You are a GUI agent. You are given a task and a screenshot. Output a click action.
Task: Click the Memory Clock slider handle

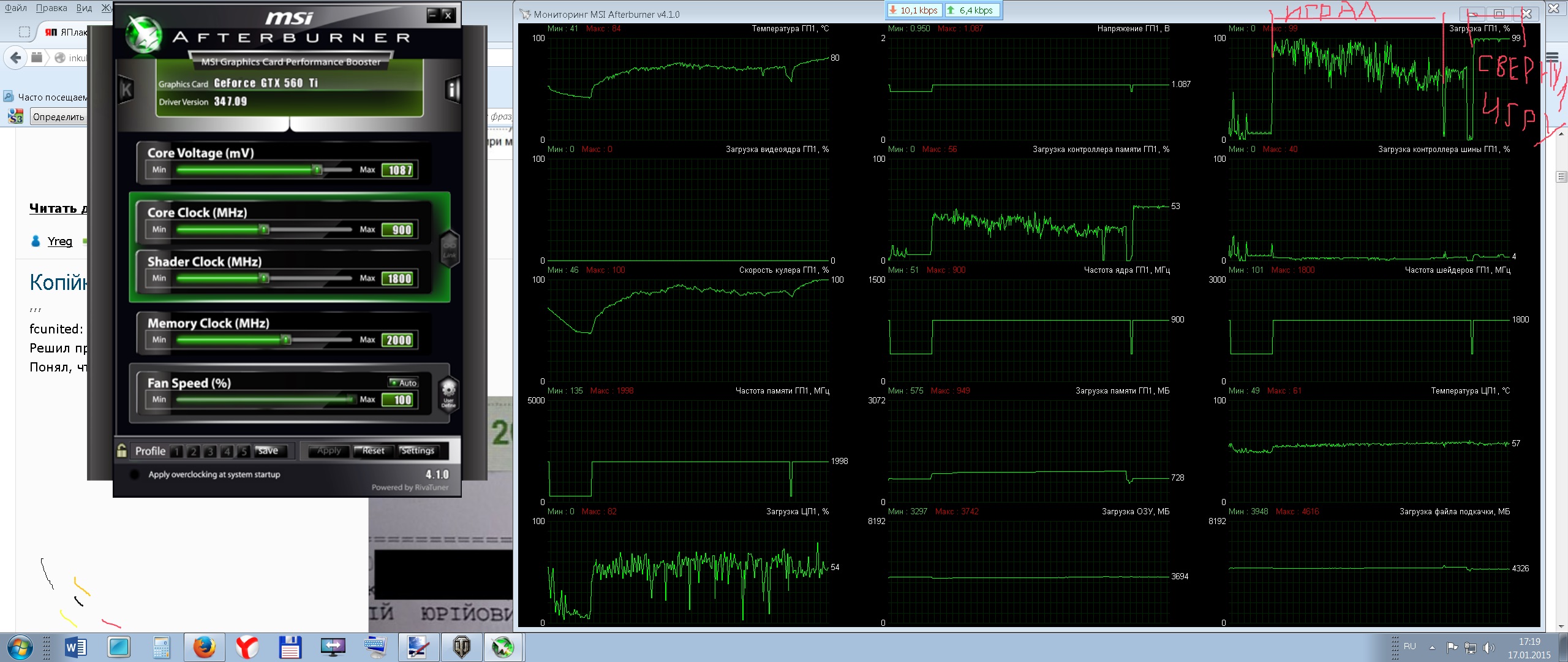pyautogui.click(x=285, y=340)
